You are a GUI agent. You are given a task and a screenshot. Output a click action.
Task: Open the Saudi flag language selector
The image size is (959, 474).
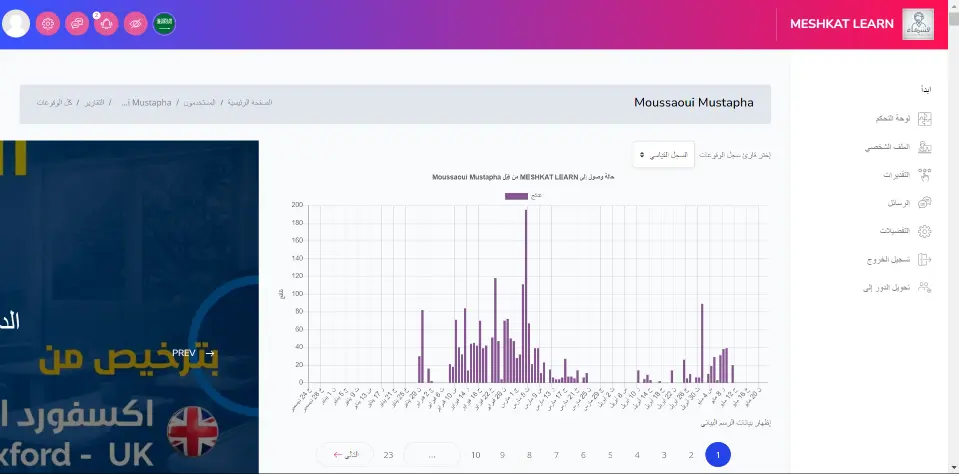(164, 23)
